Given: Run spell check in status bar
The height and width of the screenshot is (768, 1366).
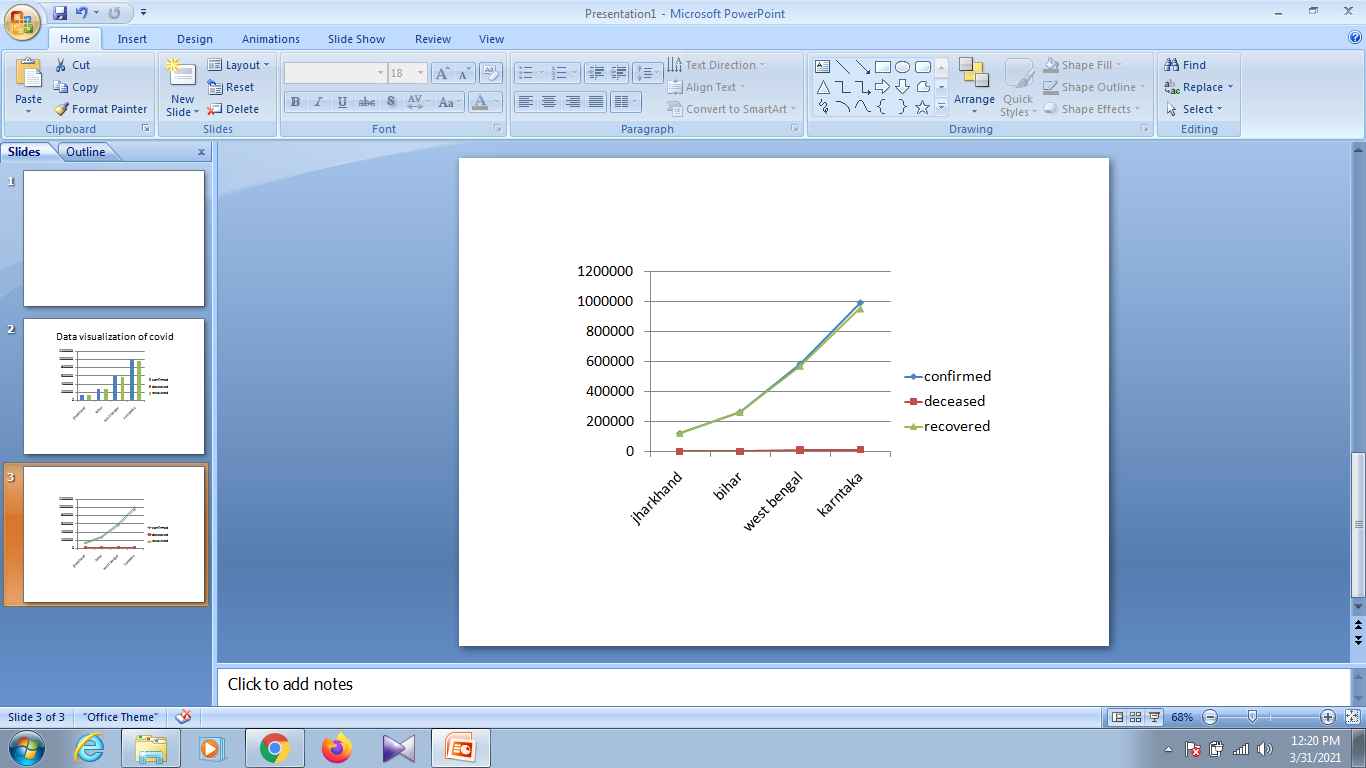Looking at the screenshot, I should pyautogui.click(x=183, y=717).
